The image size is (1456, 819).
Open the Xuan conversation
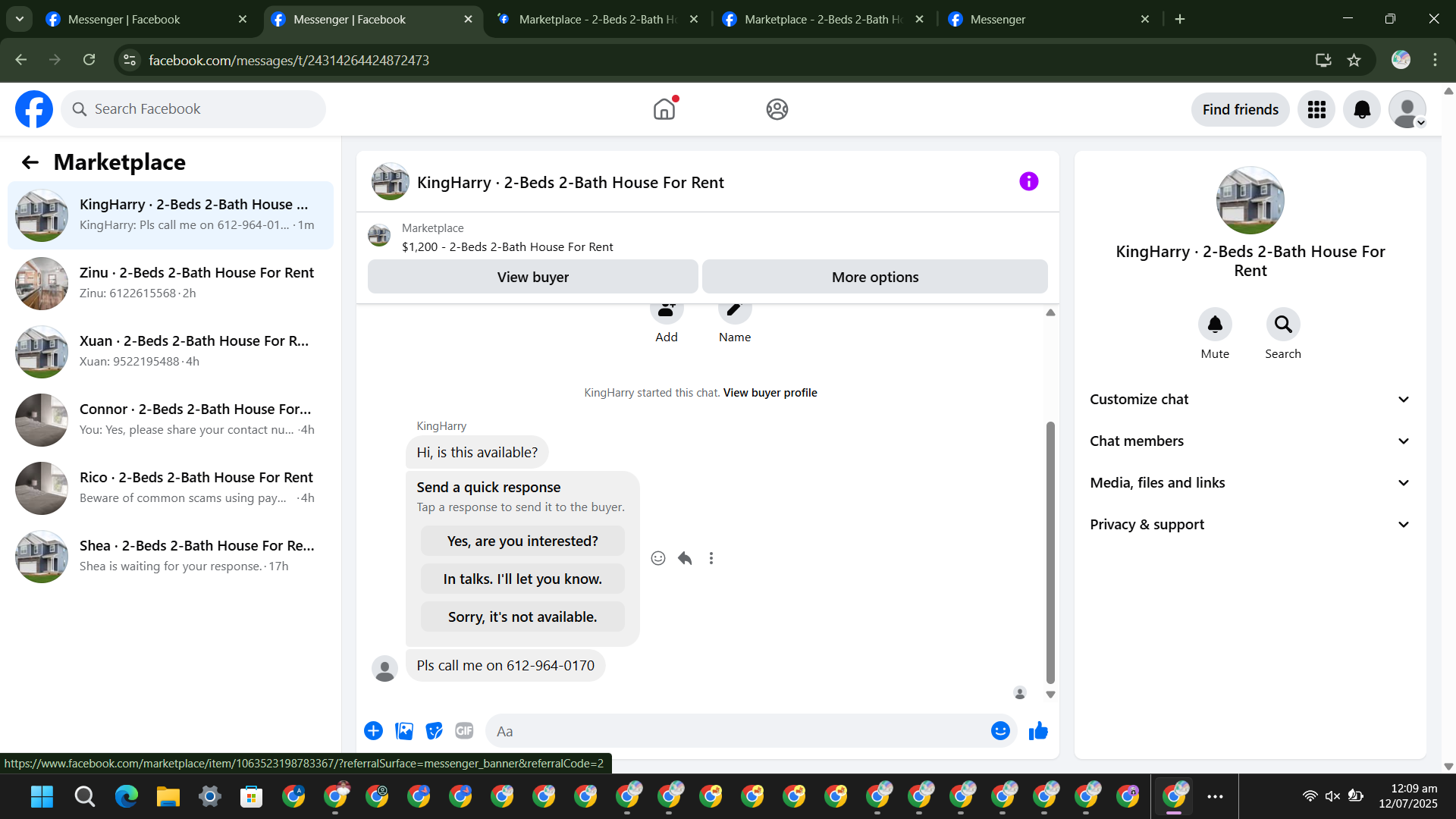171,352
